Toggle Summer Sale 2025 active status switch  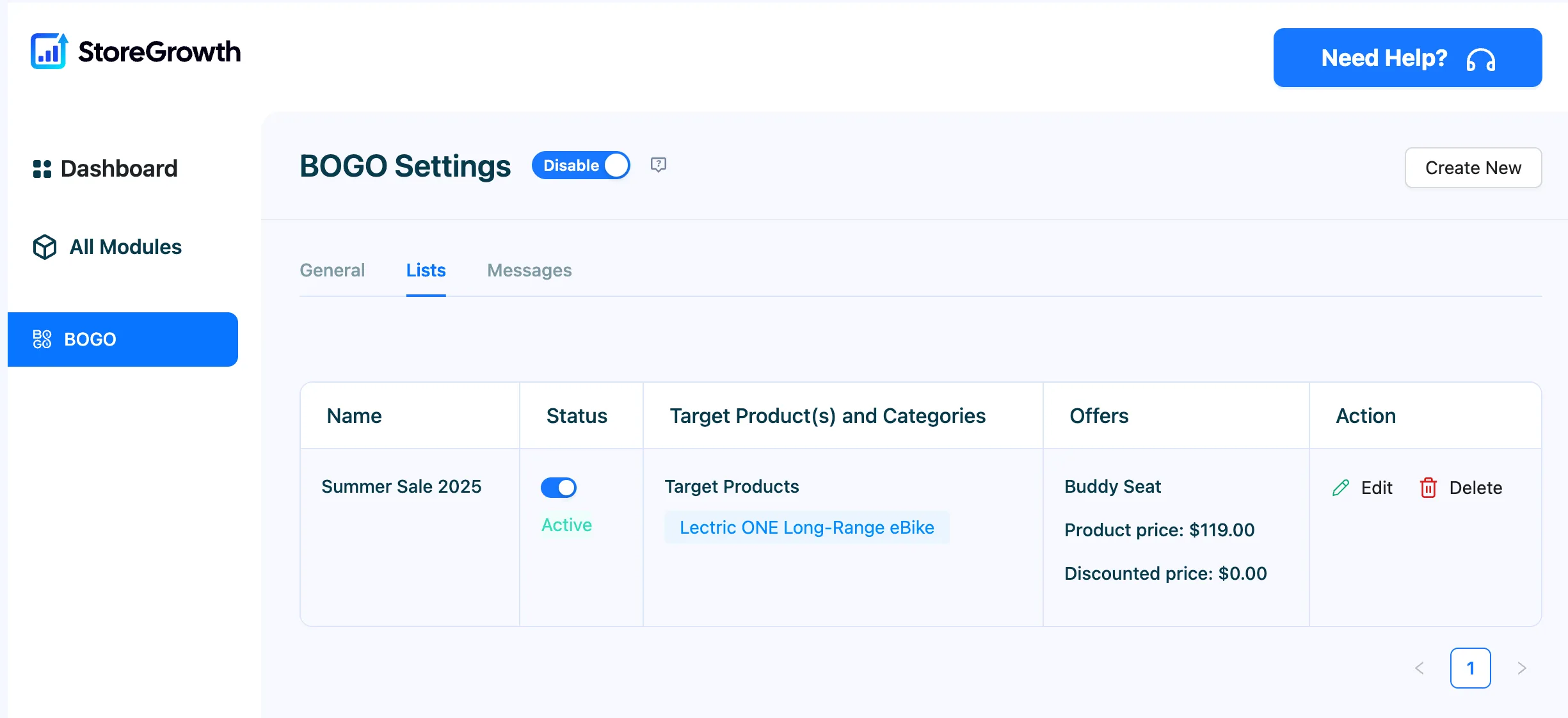(559, 488)
